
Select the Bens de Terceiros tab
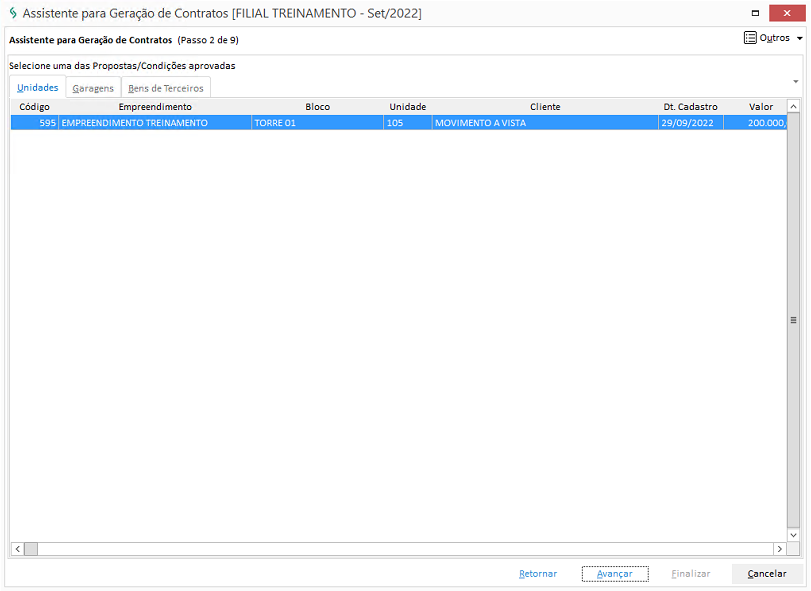pyautogui.click(x=166, y=88)
